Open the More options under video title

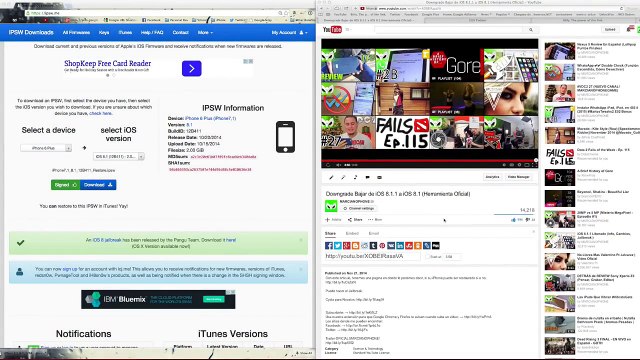click(375, 220)
